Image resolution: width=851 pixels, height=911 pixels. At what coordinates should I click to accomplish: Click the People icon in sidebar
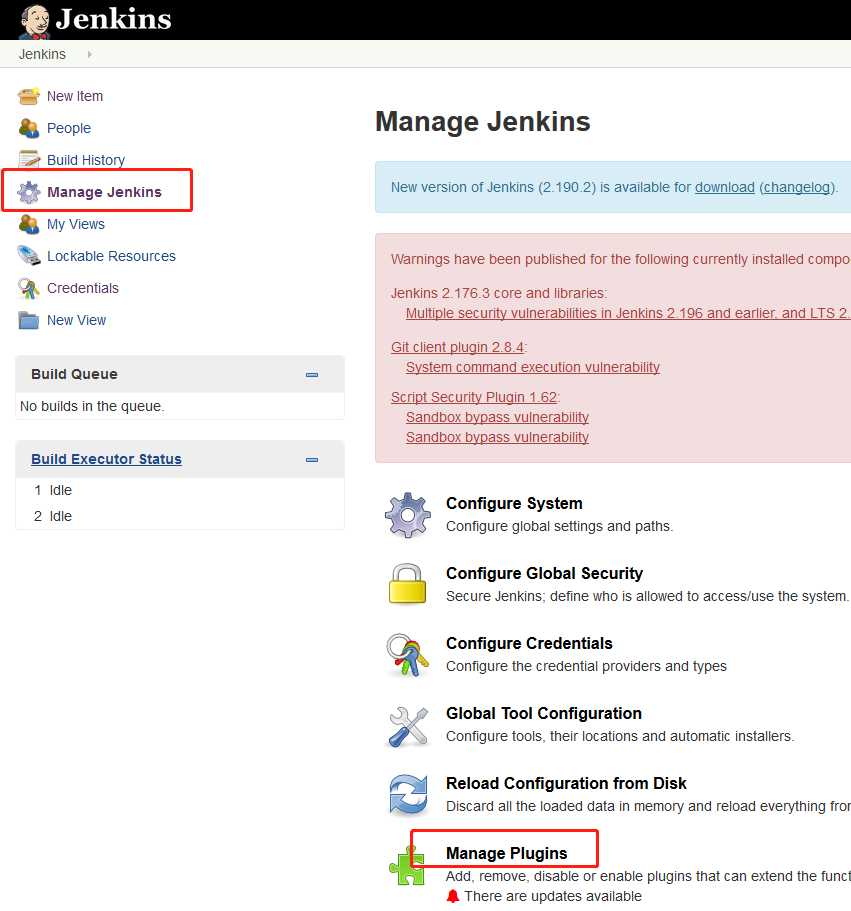[x=29, y=128]
